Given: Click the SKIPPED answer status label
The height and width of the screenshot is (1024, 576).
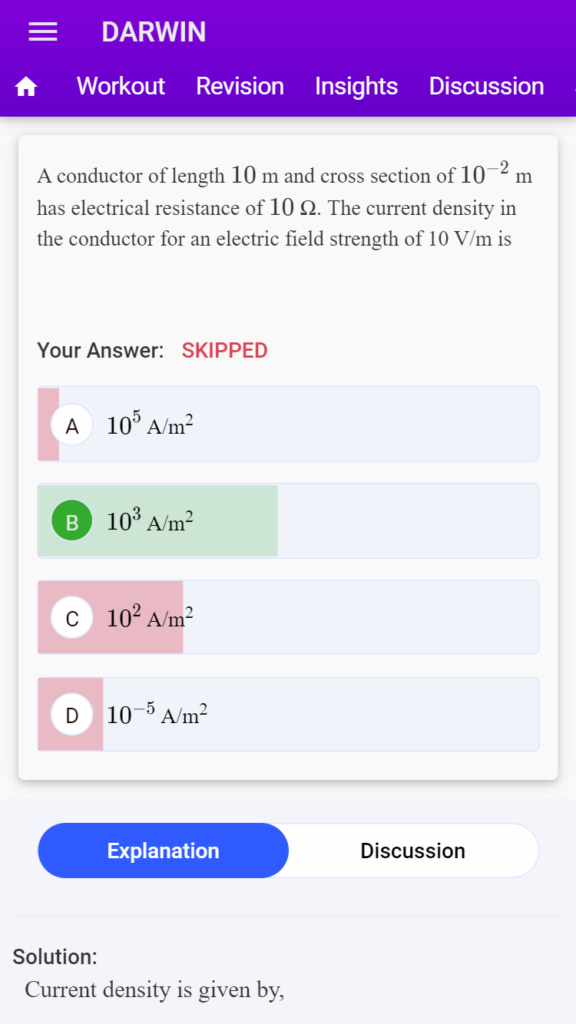Looking at the screenshot, I should (x=225, y=351).
